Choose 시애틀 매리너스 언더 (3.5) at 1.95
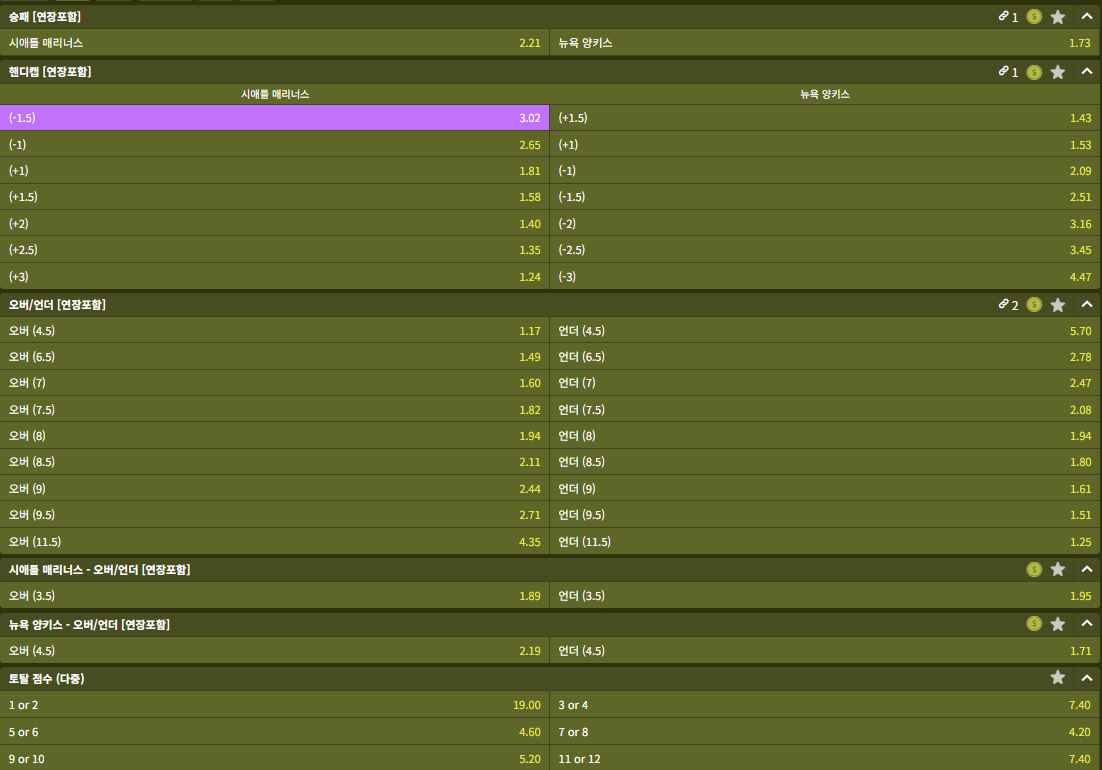 (825, 595)
